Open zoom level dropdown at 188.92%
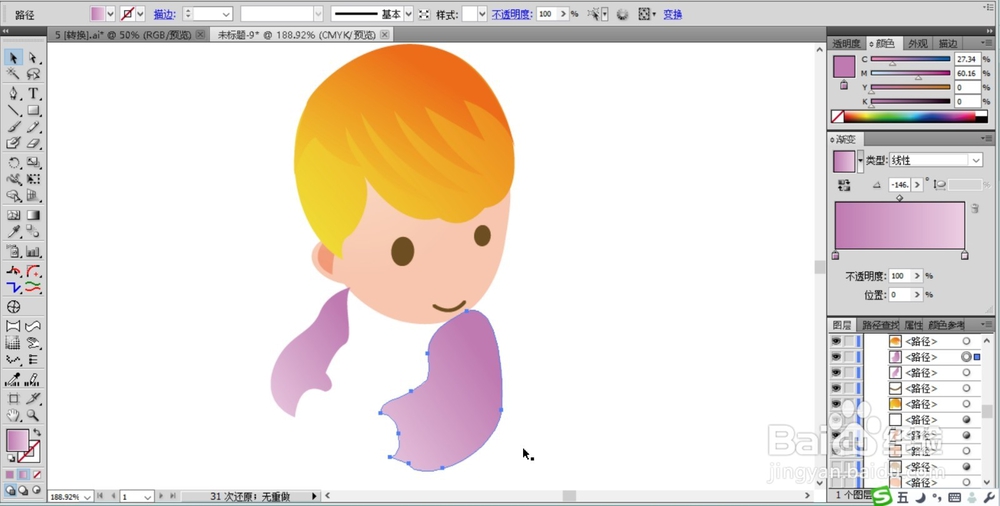 (x=87, y=496)
